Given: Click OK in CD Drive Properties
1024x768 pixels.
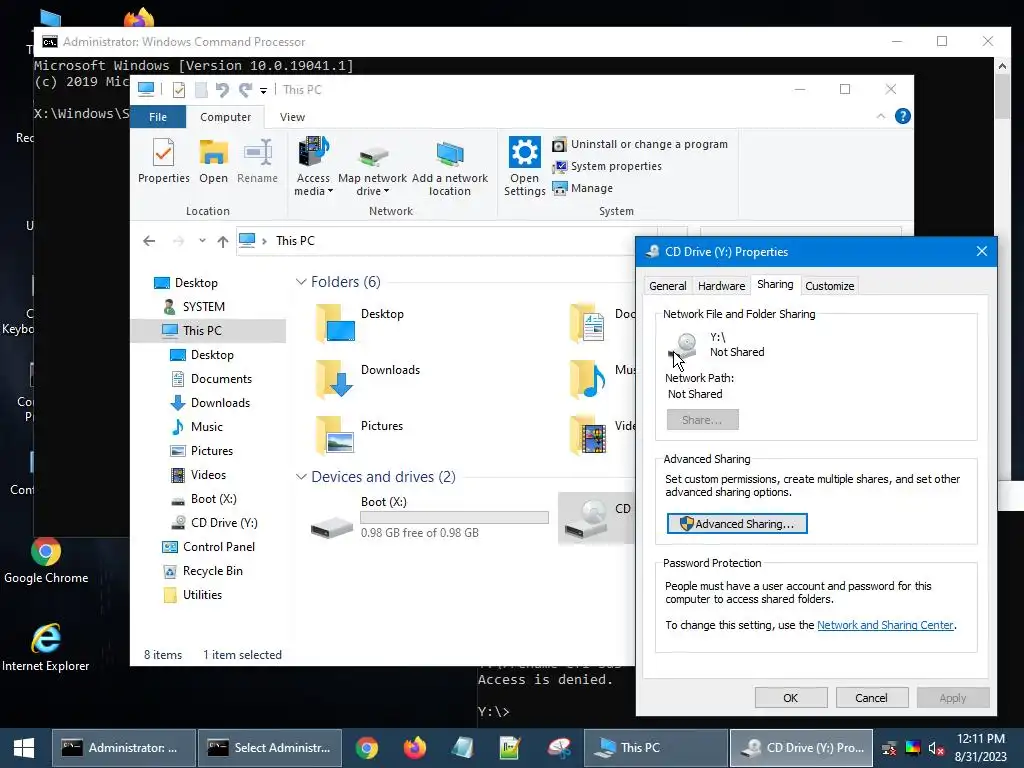Looking at the screenshot, I should pos(790,698).
